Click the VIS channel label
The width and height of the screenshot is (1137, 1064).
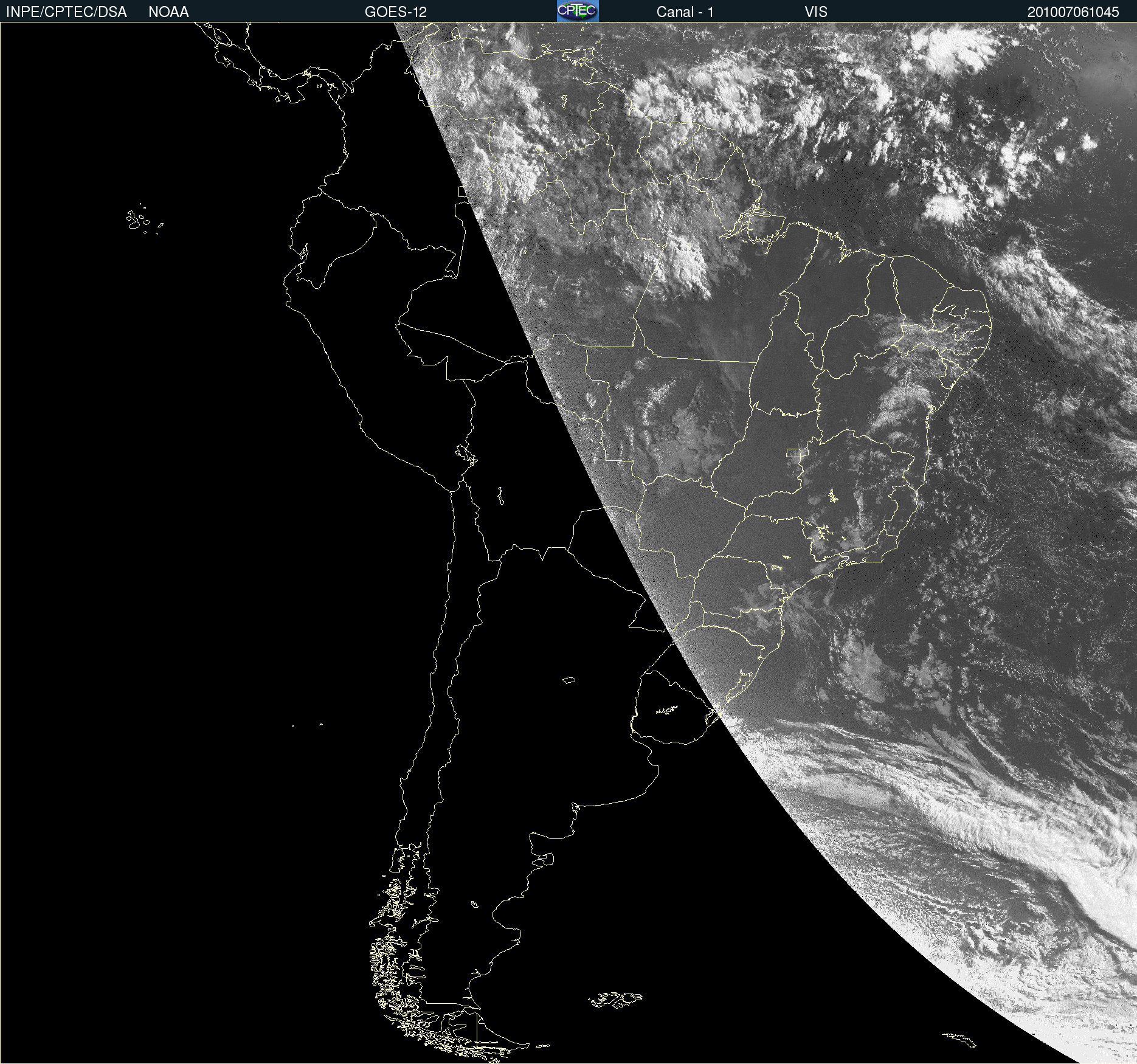[816, 12]
